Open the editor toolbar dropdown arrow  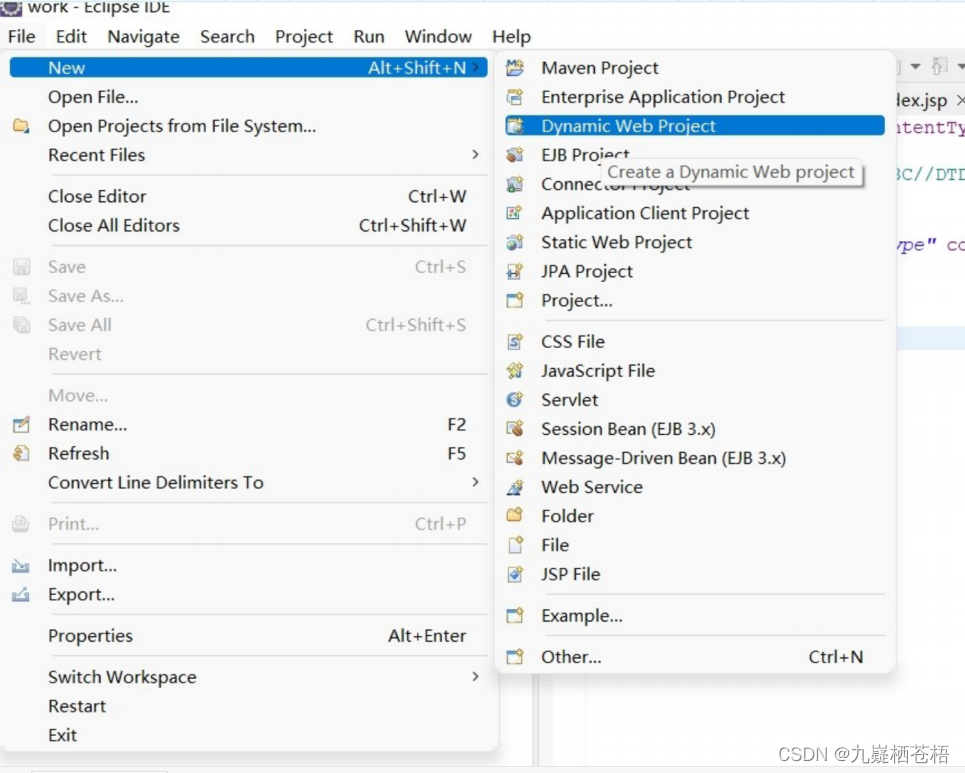tap(916, 66)
